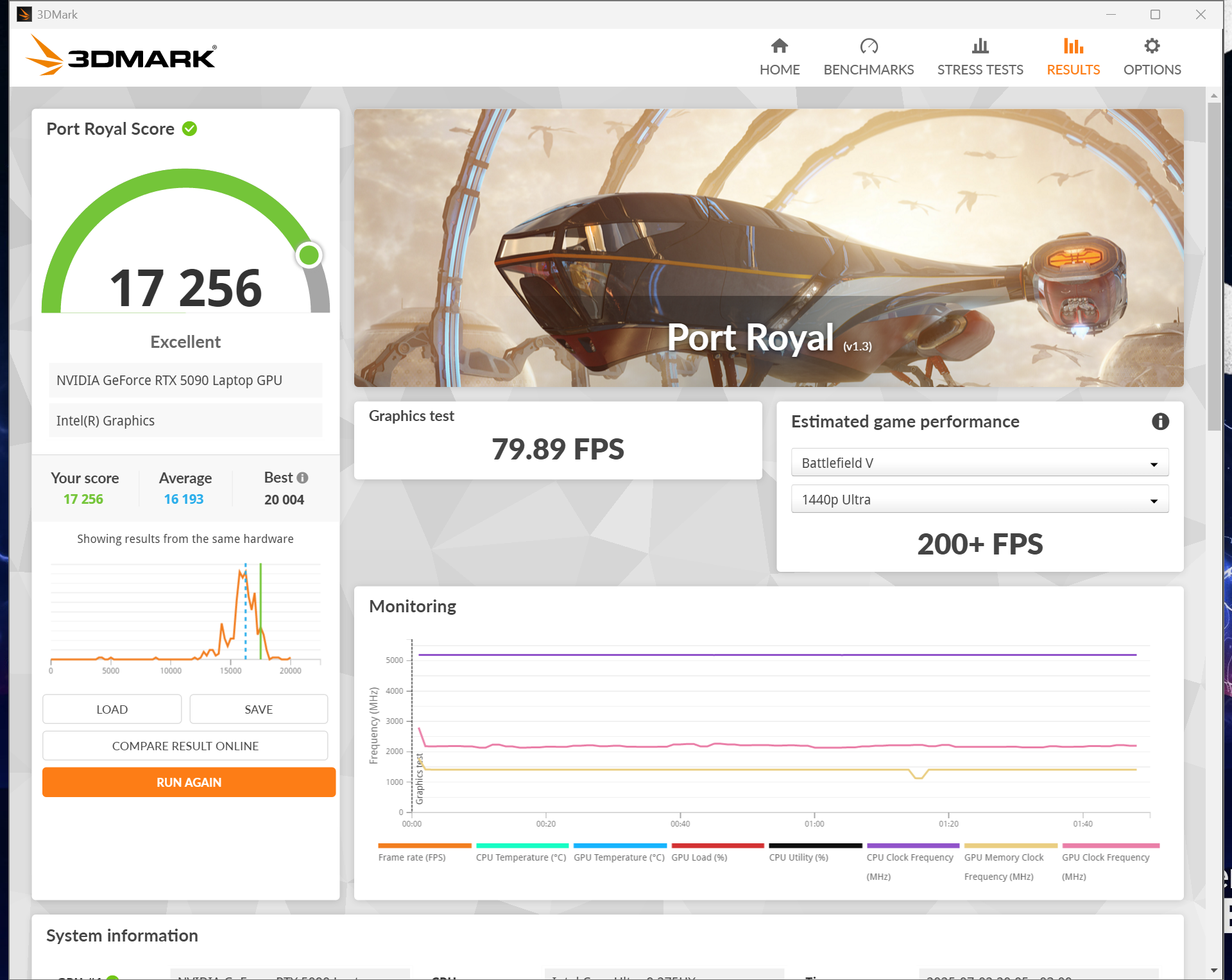Select the Results bar-chart icon

tap(1073, 46)
